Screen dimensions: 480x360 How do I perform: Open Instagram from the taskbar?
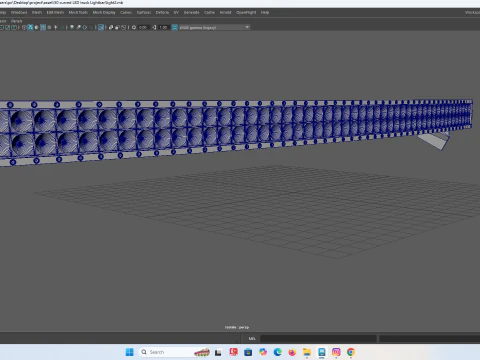click(336, 352)
